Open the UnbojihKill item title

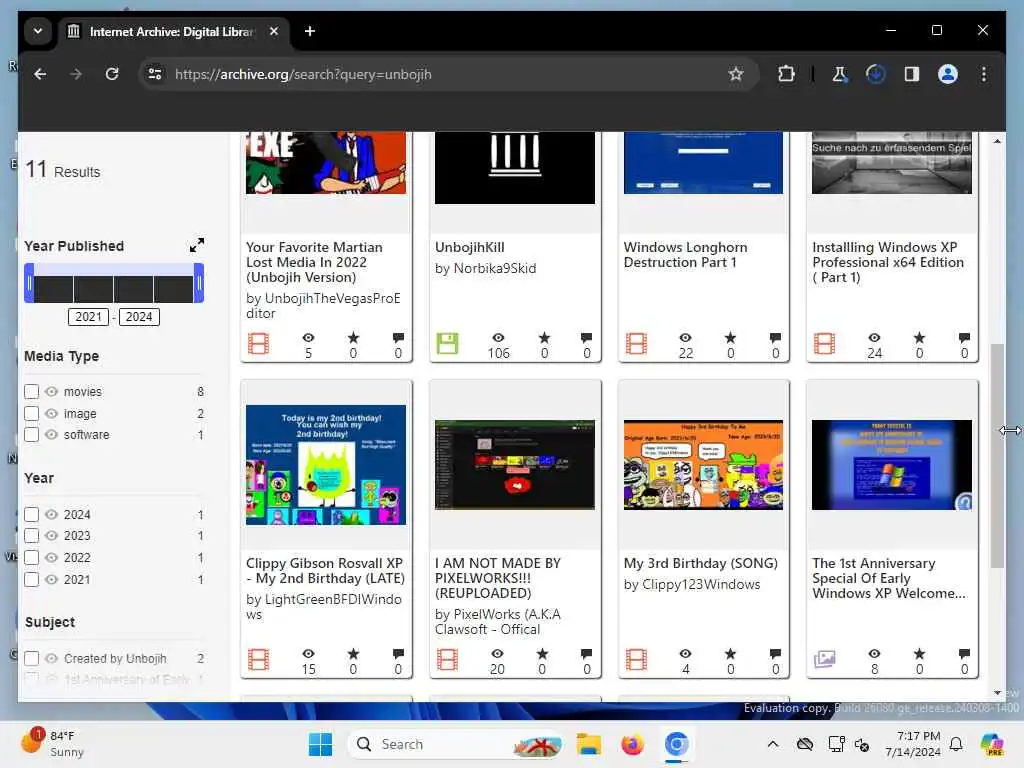point(470,248)
